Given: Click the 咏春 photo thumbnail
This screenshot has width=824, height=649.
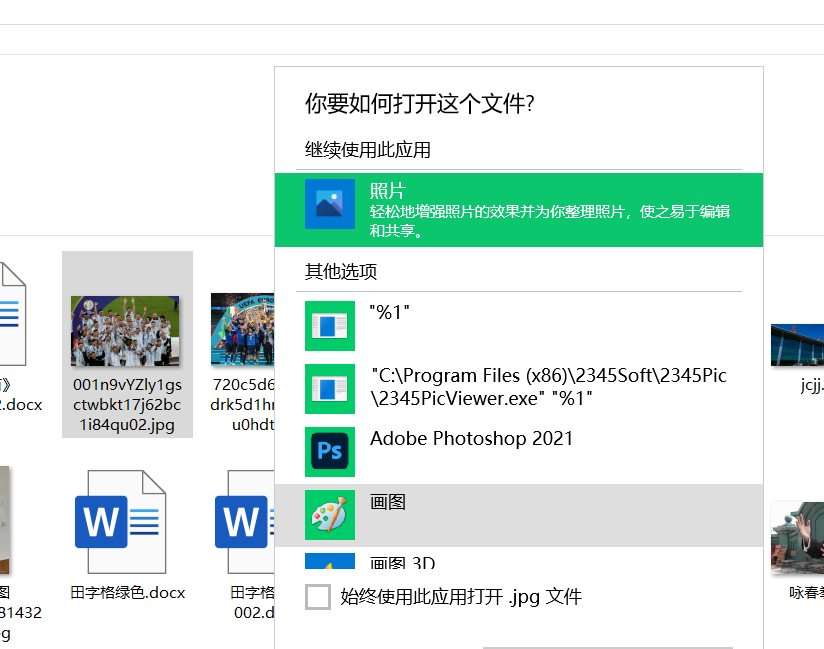Looking at the screenshot, I should click(x=797, y=538).
